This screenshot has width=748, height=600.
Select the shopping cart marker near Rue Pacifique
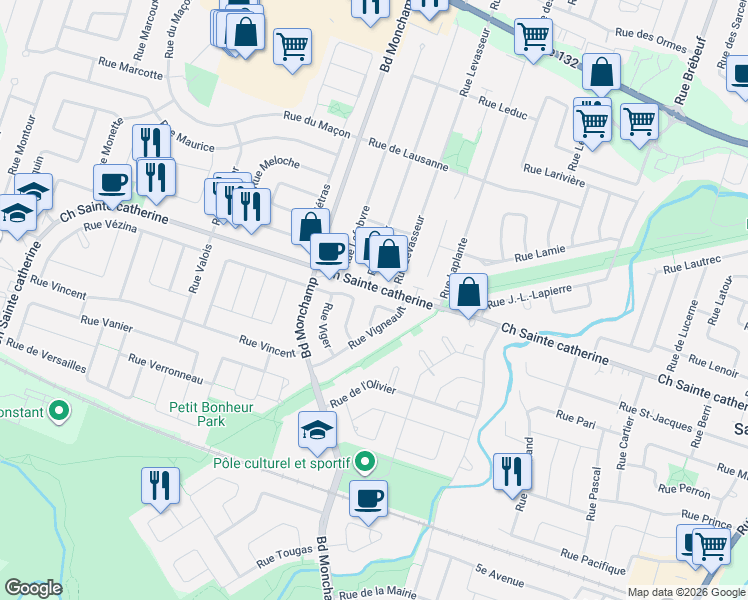point(711,548)
